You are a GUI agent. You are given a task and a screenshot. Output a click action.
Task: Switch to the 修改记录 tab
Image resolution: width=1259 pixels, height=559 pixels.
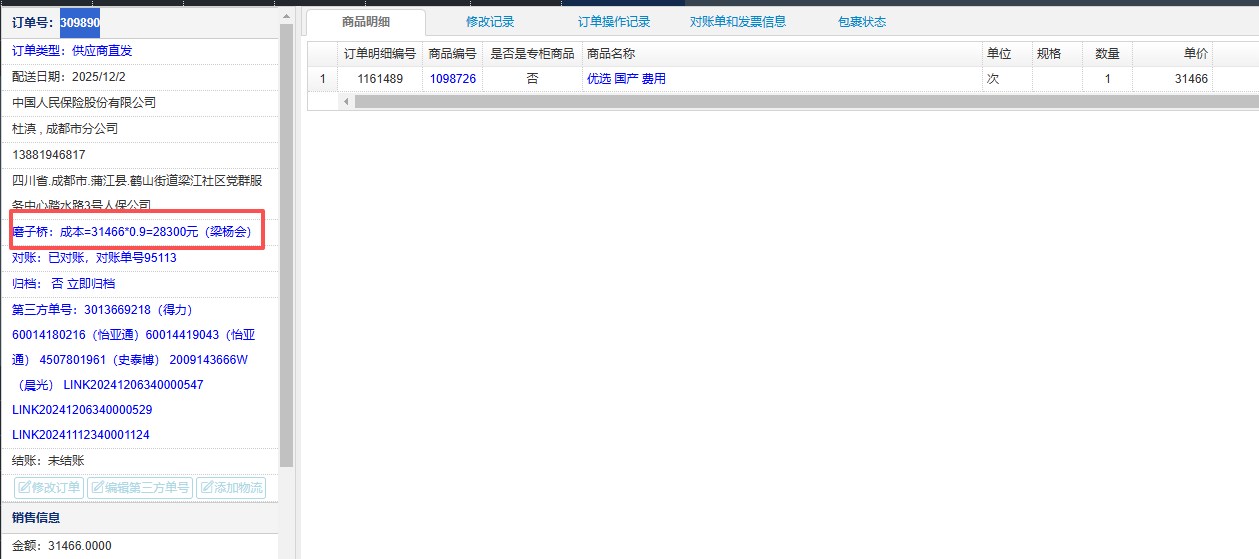tap(490, 21)
